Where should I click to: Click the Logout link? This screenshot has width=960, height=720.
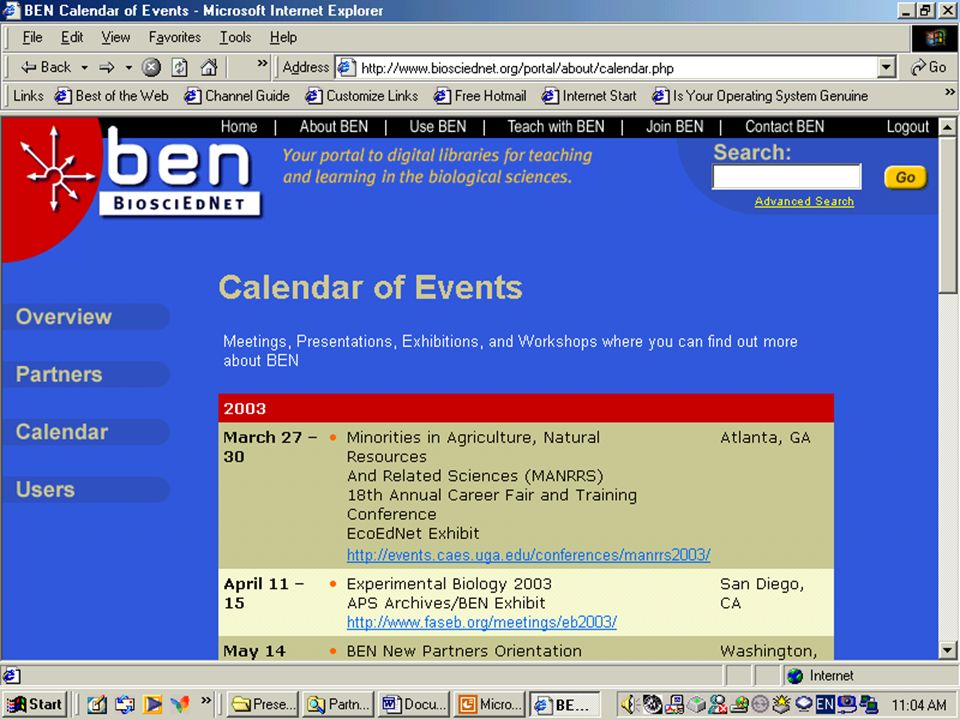pos(907,127)
